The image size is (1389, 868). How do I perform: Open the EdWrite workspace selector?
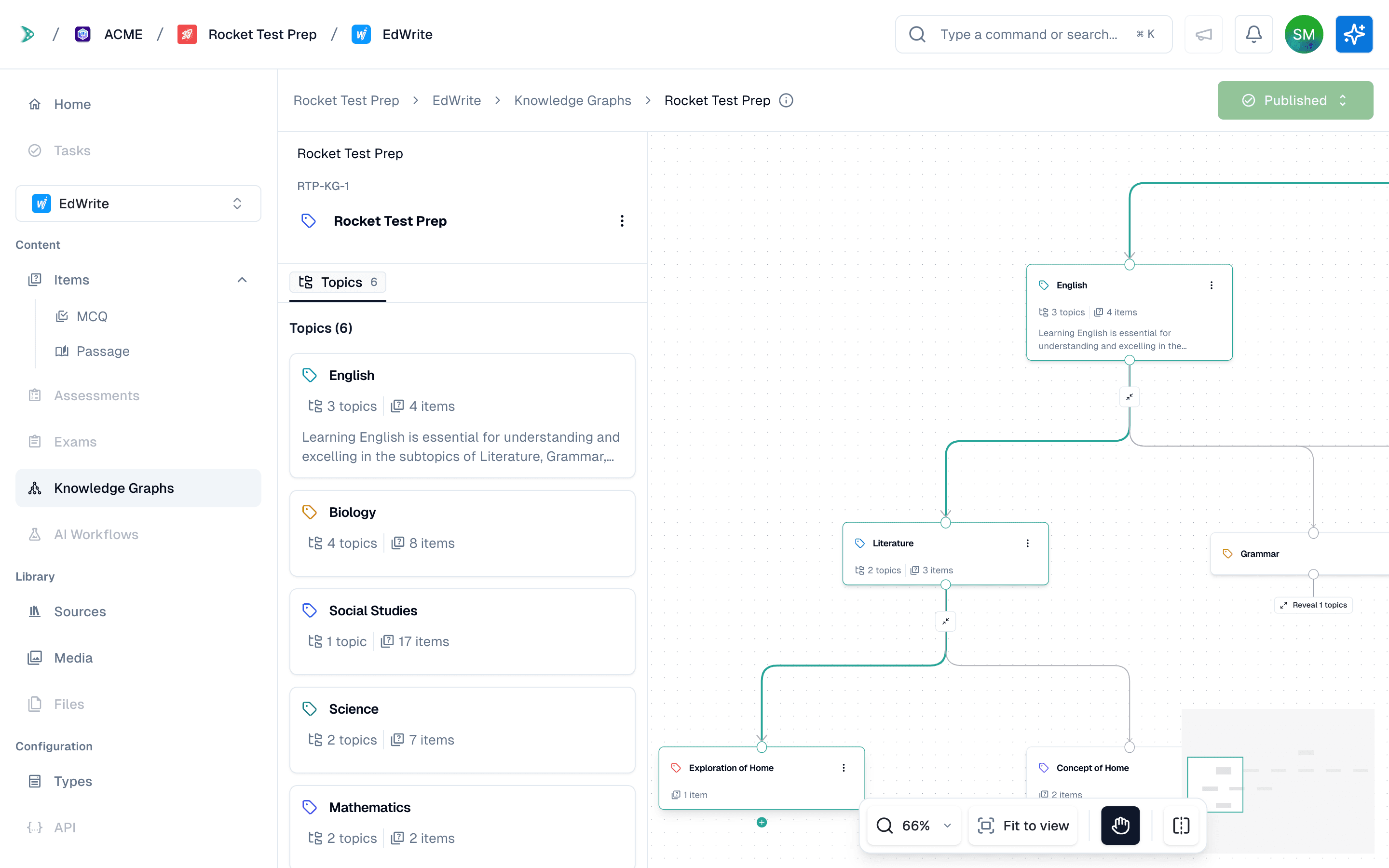pyautogui.click(x=138, y=203)
